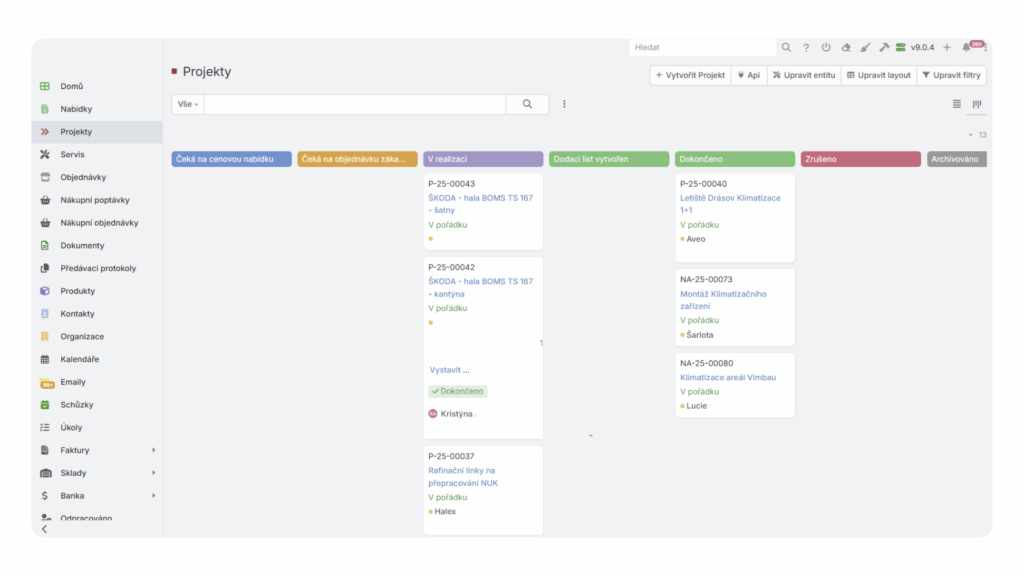Click the magnifier button beside the filter field
Image resolution: width=1024 pixels, height=576 pixels.
click(x=527, y=104)
